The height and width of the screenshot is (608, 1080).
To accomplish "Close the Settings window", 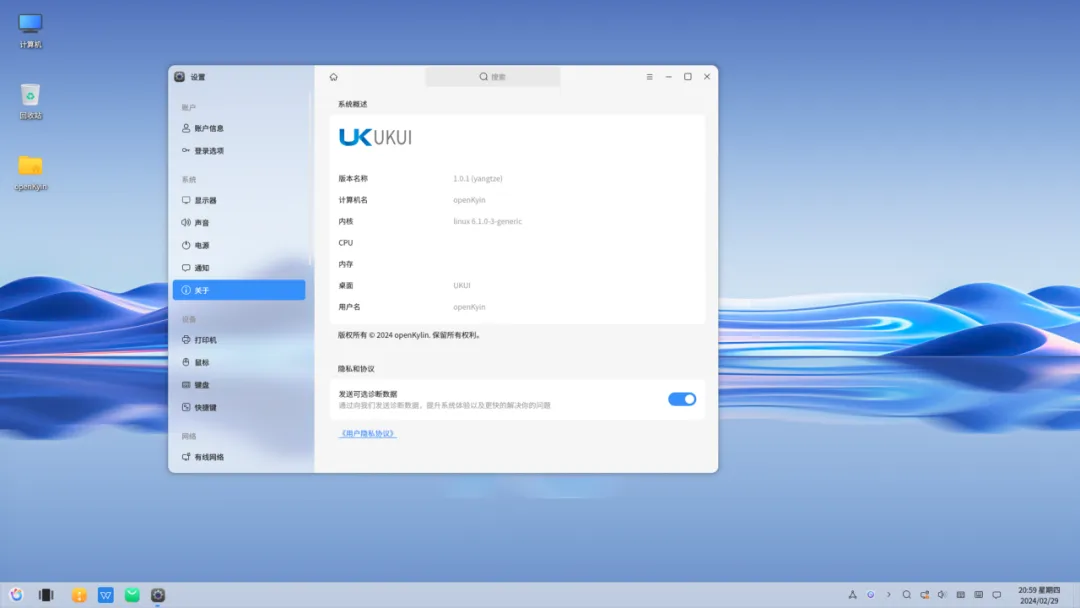I will coord(707,77).
